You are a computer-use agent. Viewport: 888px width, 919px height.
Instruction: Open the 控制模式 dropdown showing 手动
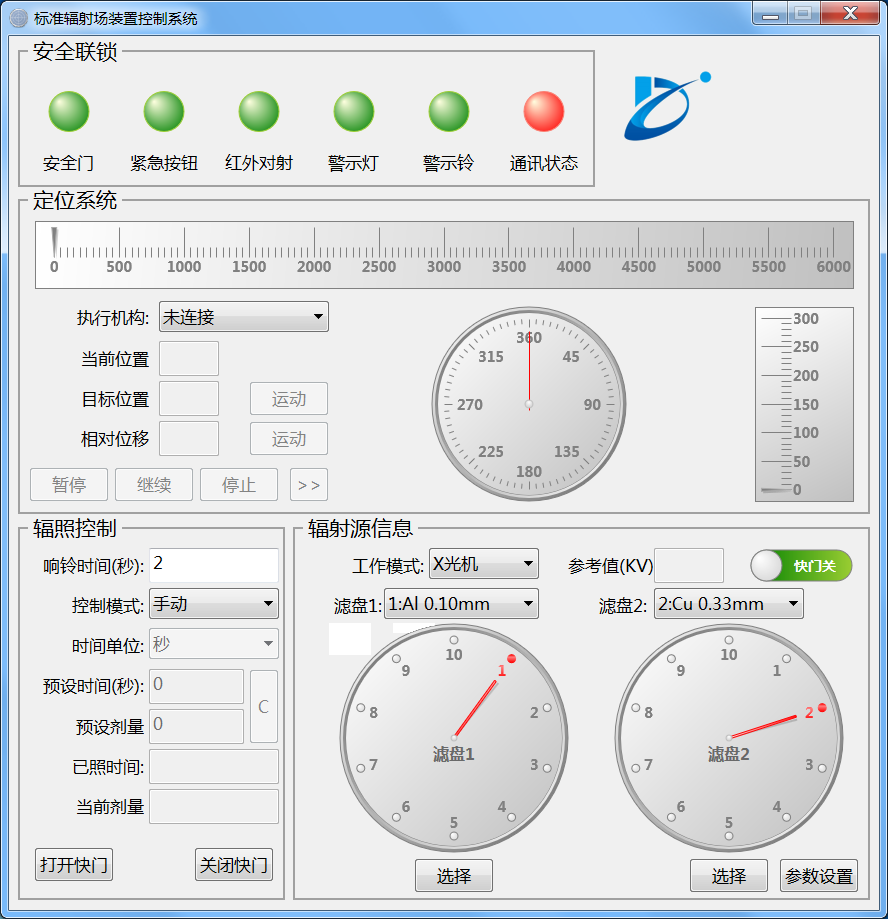214,604
